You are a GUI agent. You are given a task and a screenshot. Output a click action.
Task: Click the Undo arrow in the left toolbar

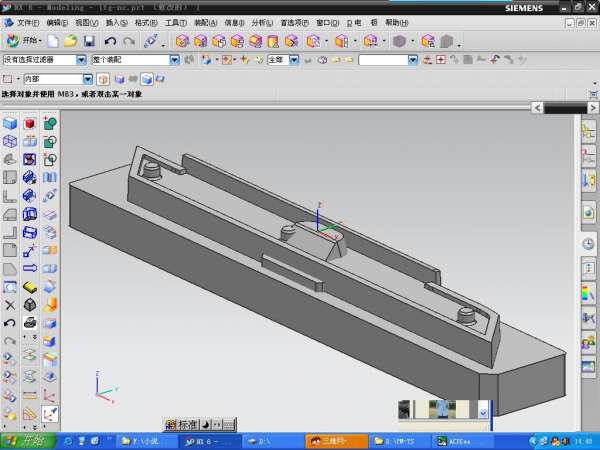pyautogui.click(x=10, y=323)
